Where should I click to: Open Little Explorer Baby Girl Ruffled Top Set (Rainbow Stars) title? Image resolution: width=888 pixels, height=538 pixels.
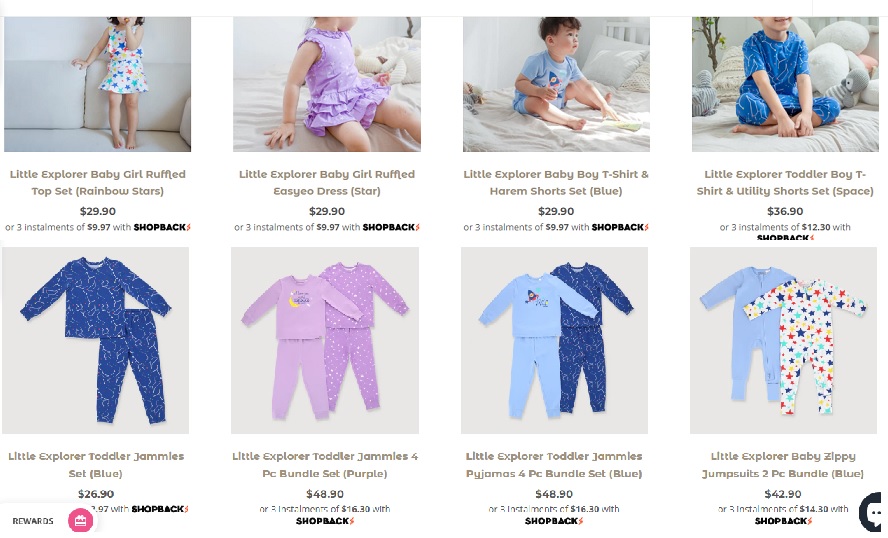tap(97, 182)
